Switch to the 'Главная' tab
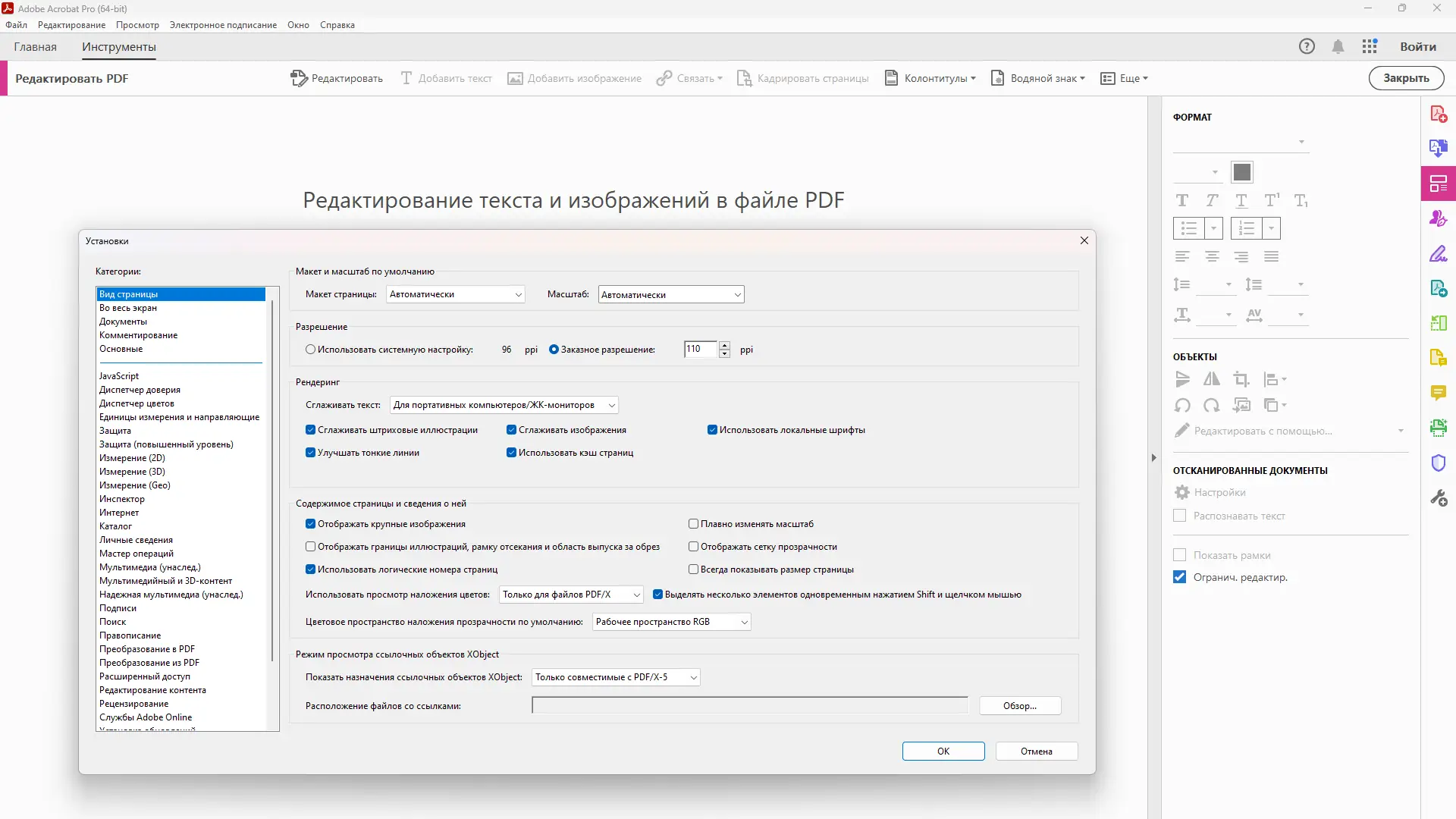 point(35,46)
